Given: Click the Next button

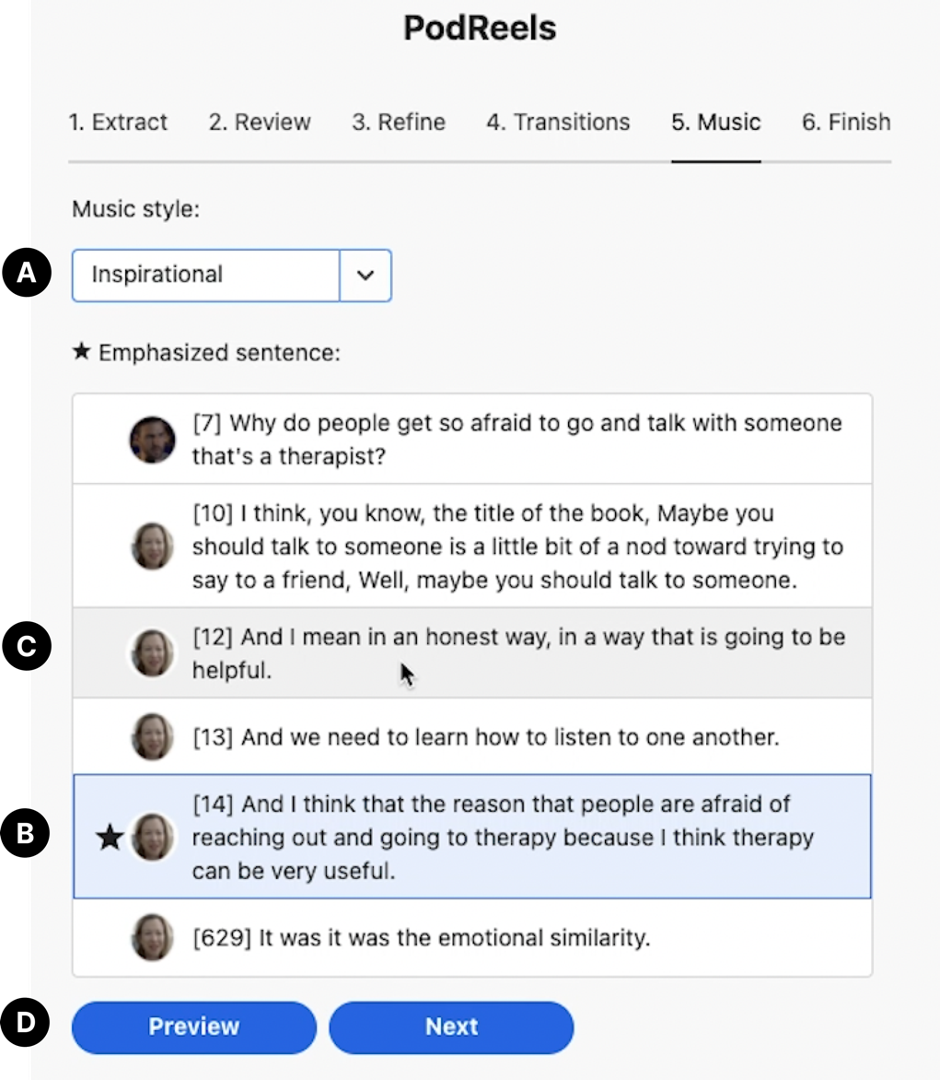Looking at the screenshot, I should [451, 1027].
